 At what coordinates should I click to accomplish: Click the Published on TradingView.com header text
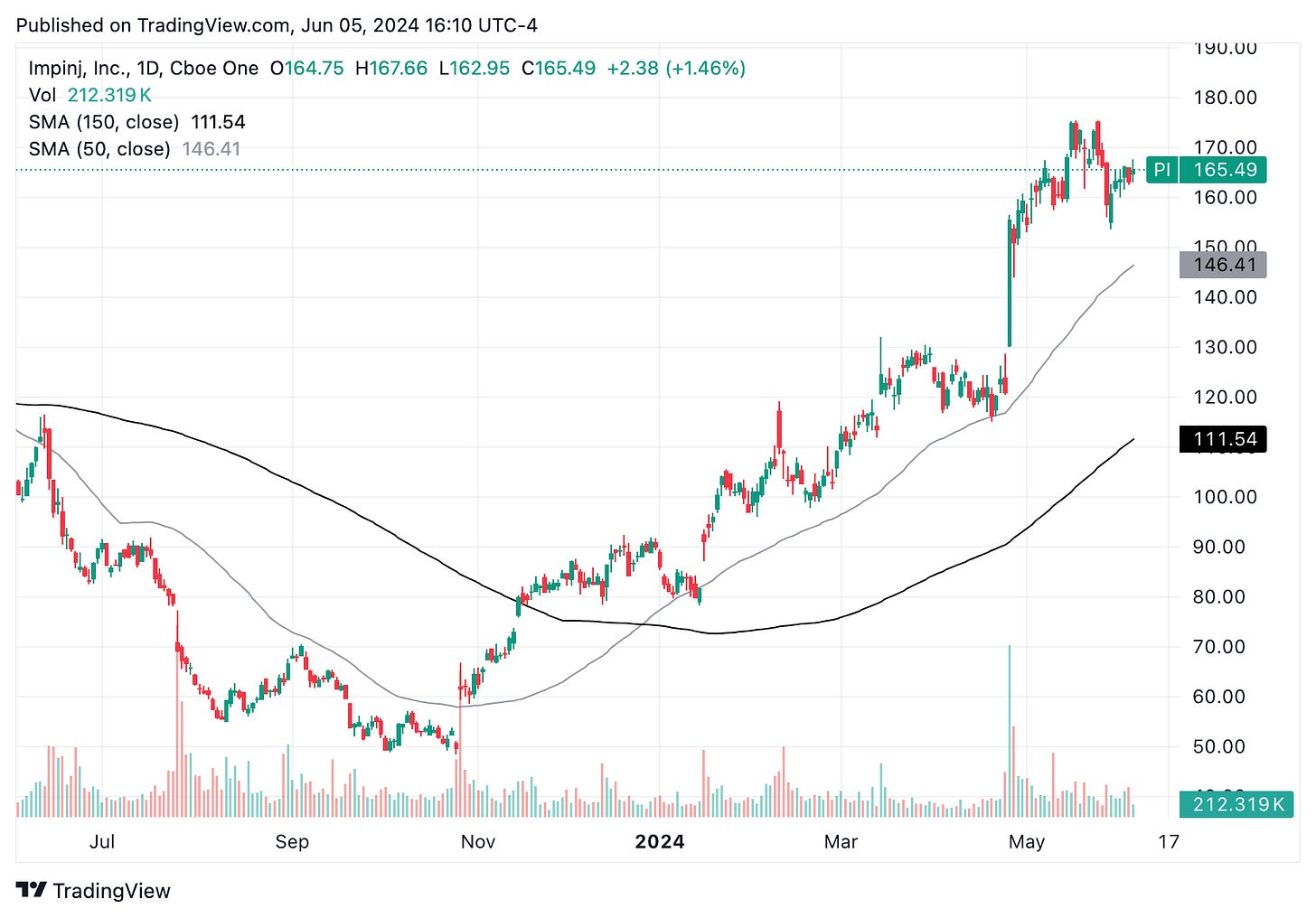pos(277,25)
